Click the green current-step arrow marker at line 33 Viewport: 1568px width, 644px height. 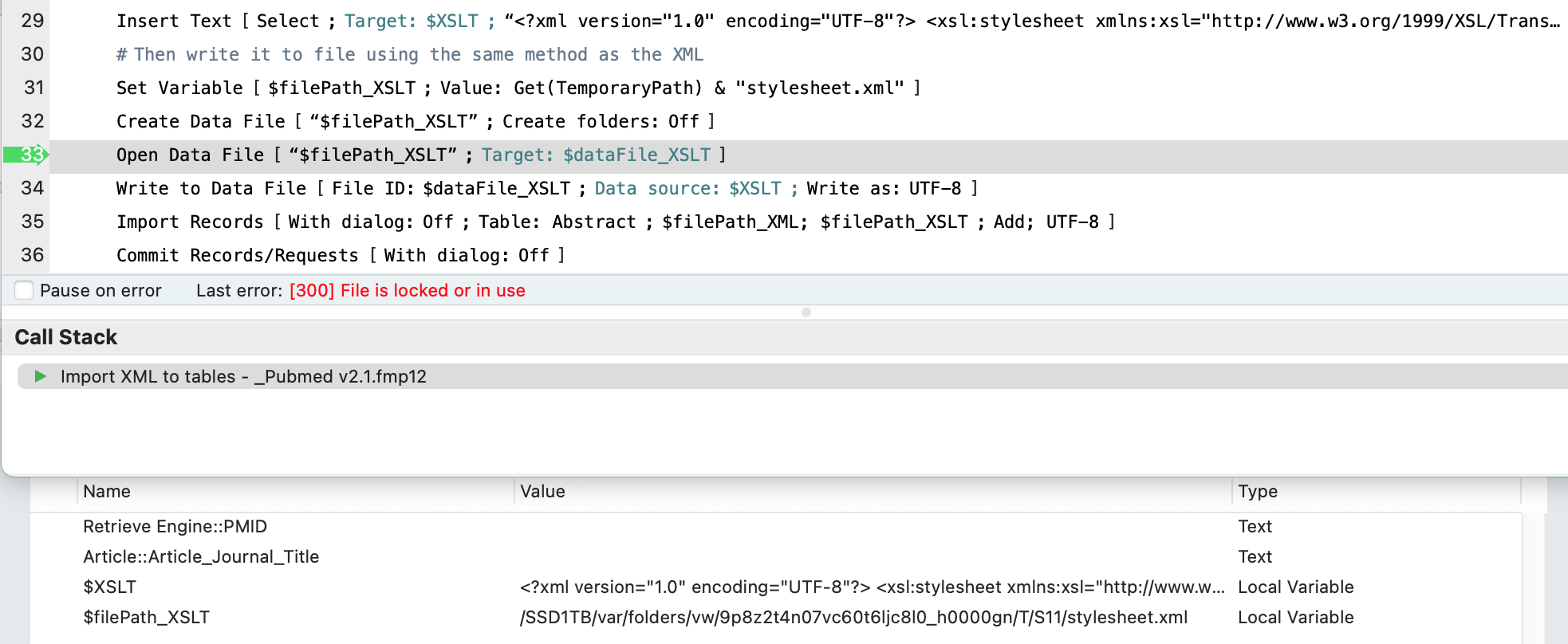[26, 155]
